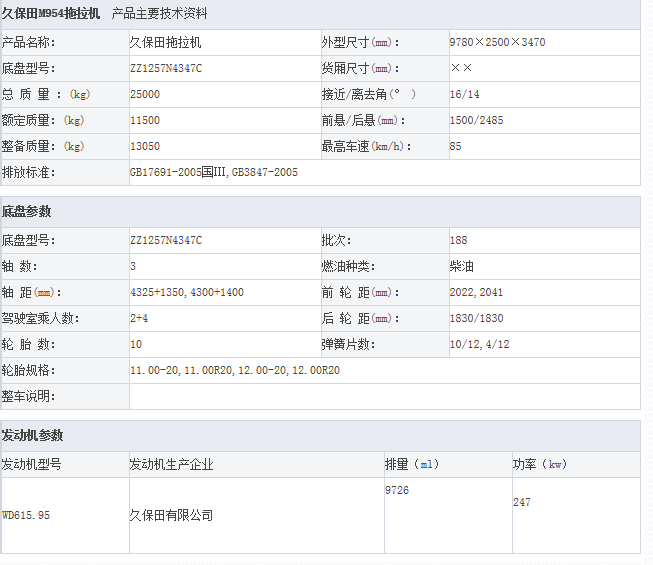Click the 底盘参数 section header
Screen dimensions: 653x565
pyautogui.click(x=26, y=212)
